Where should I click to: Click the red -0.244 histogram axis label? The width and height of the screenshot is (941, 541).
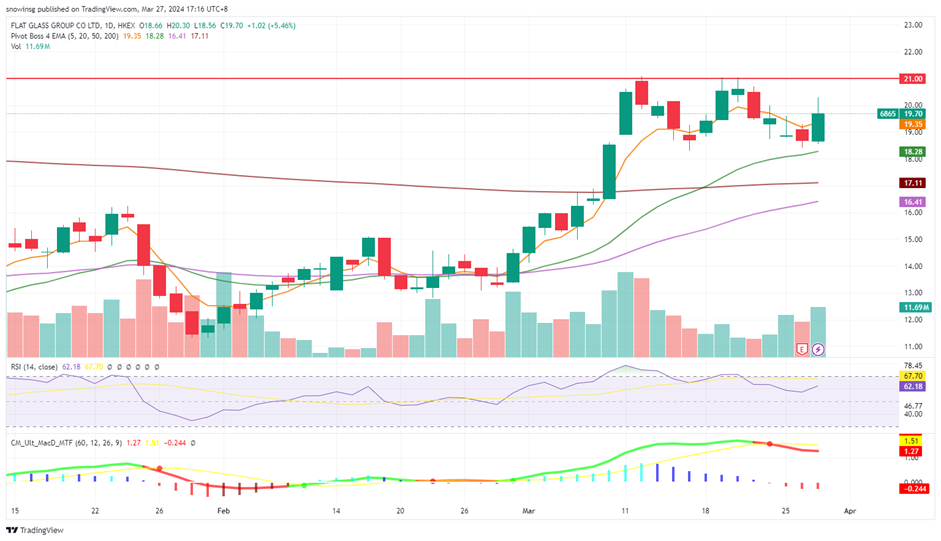(x=915, y=489)
